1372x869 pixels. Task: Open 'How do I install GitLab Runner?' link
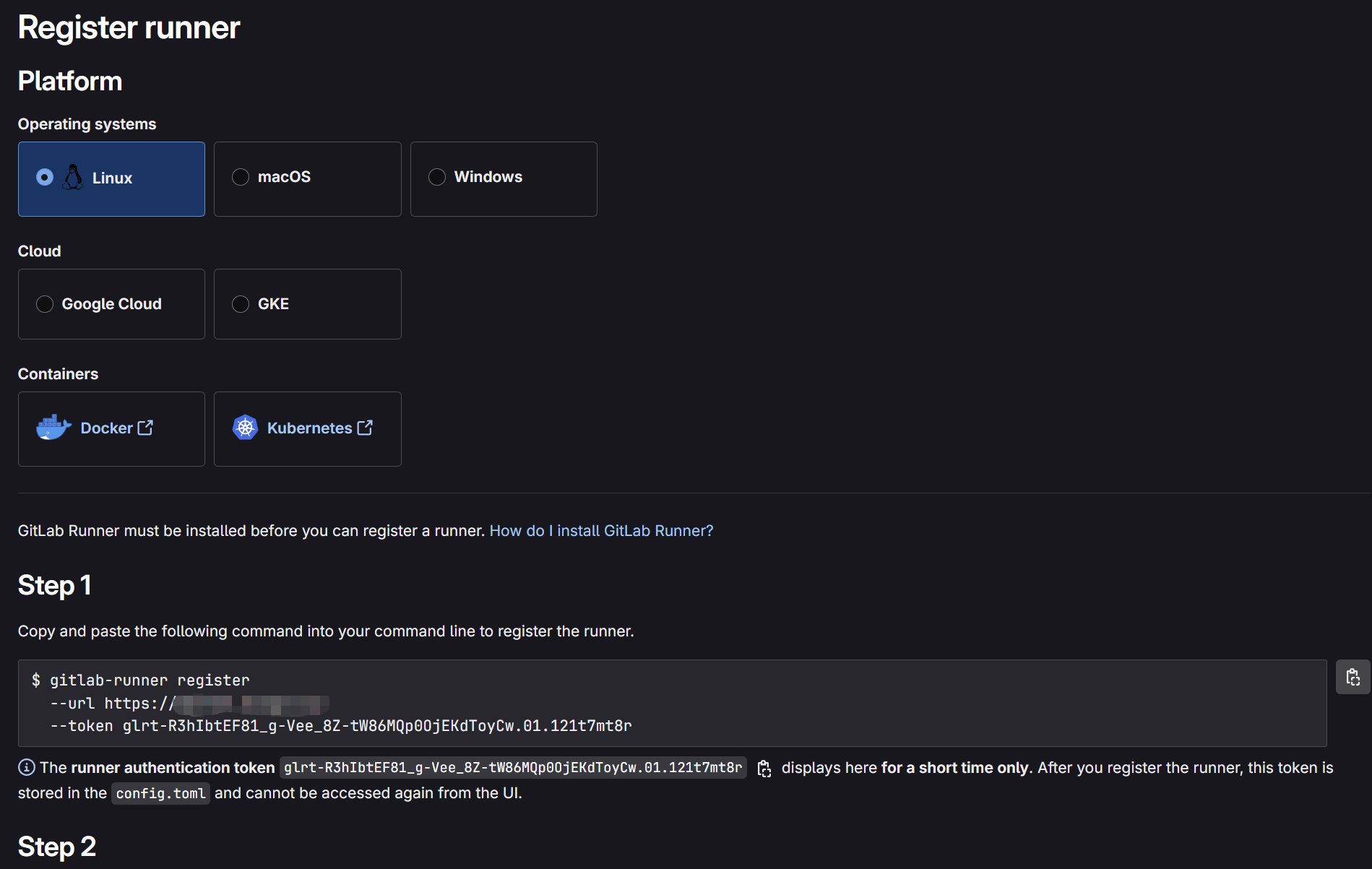(x=601, y=531)
